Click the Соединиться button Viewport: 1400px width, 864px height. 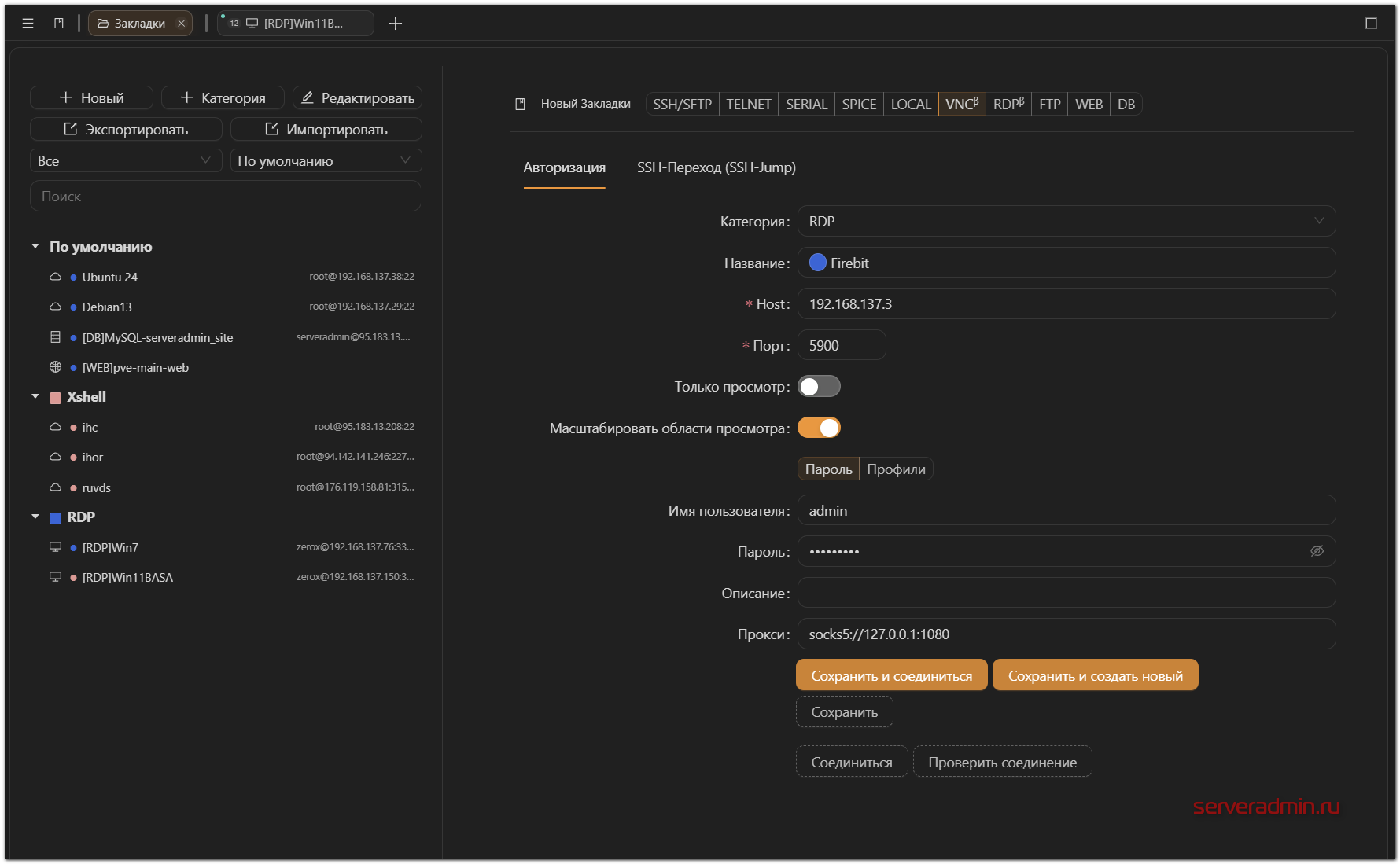(852, 762)
